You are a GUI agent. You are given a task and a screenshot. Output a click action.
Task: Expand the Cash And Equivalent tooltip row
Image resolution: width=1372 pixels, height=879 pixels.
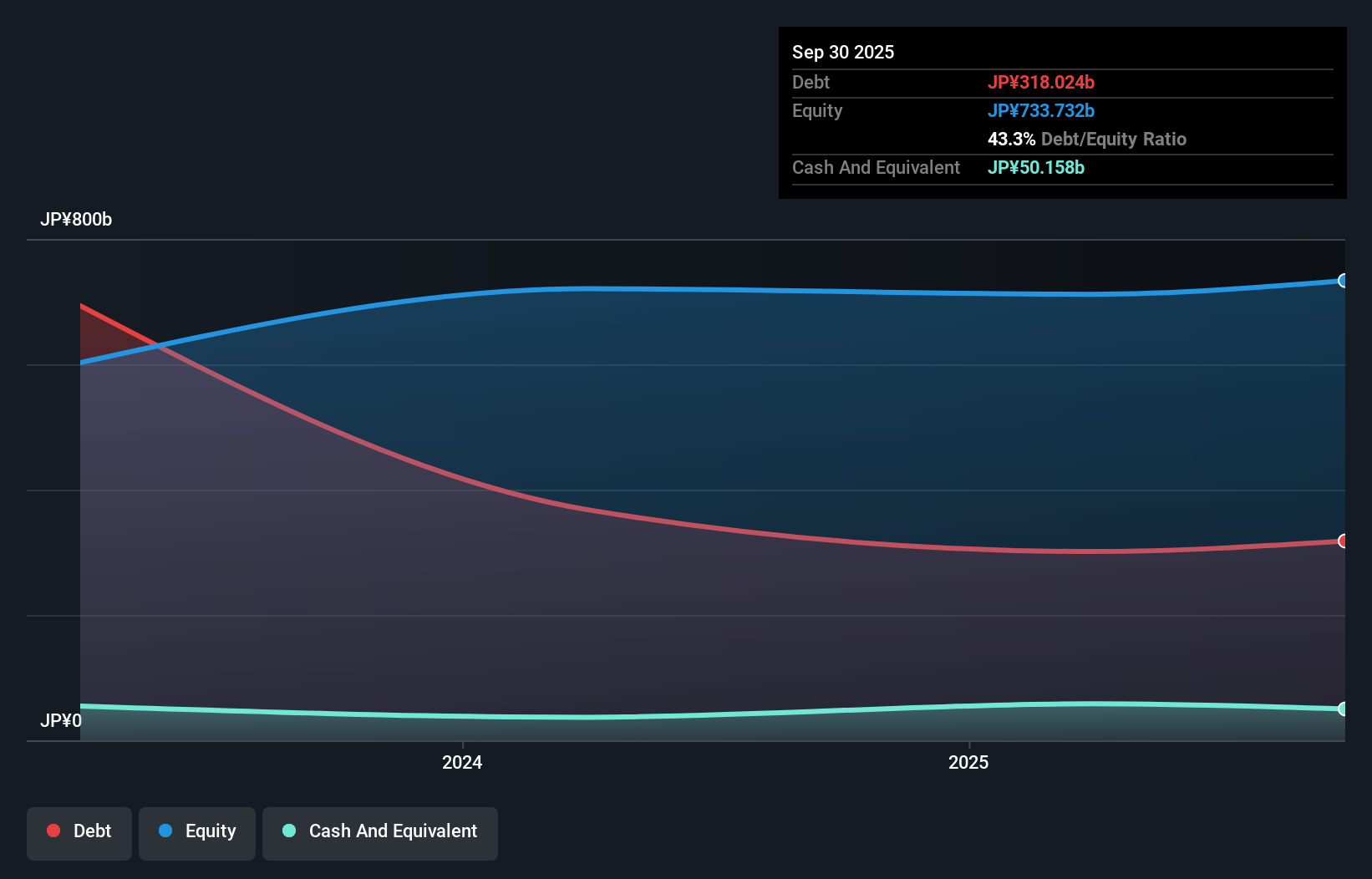point(876,167)
